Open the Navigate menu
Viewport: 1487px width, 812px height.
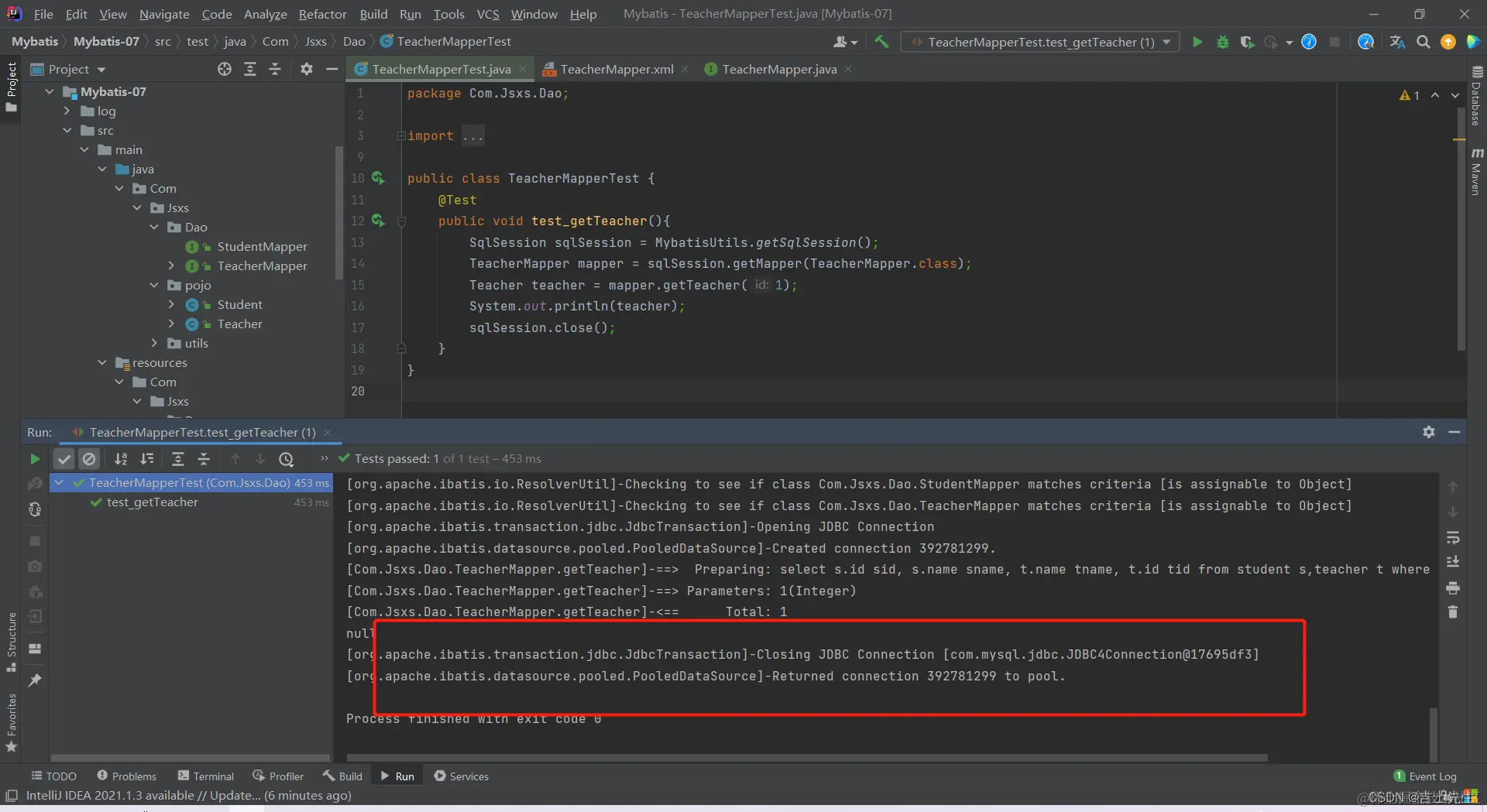[x=164, y=14]
